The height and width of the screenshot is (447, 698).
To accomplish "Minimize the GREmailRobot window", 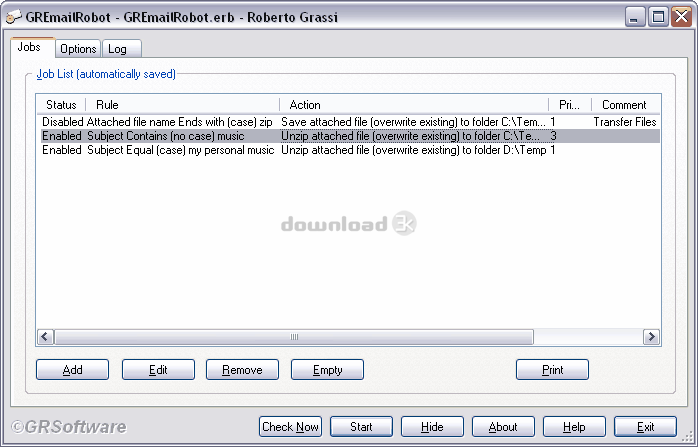I will click(635, 17).
